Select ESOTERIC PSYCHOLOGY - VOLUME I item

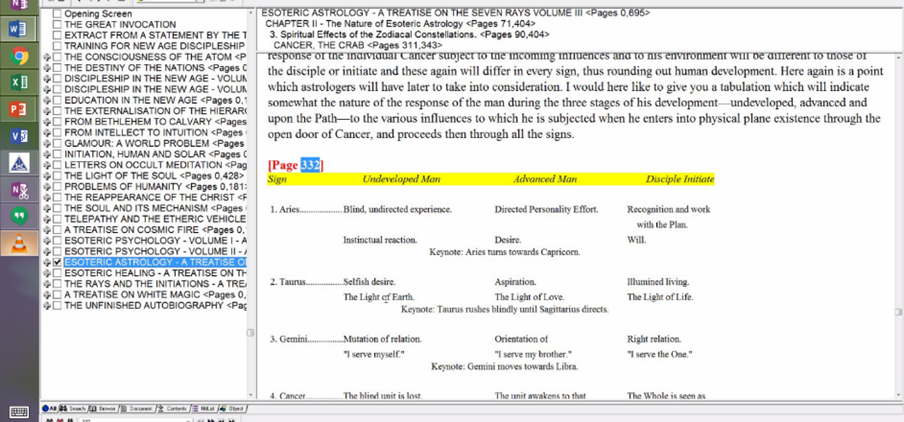[x=156, y=240]
